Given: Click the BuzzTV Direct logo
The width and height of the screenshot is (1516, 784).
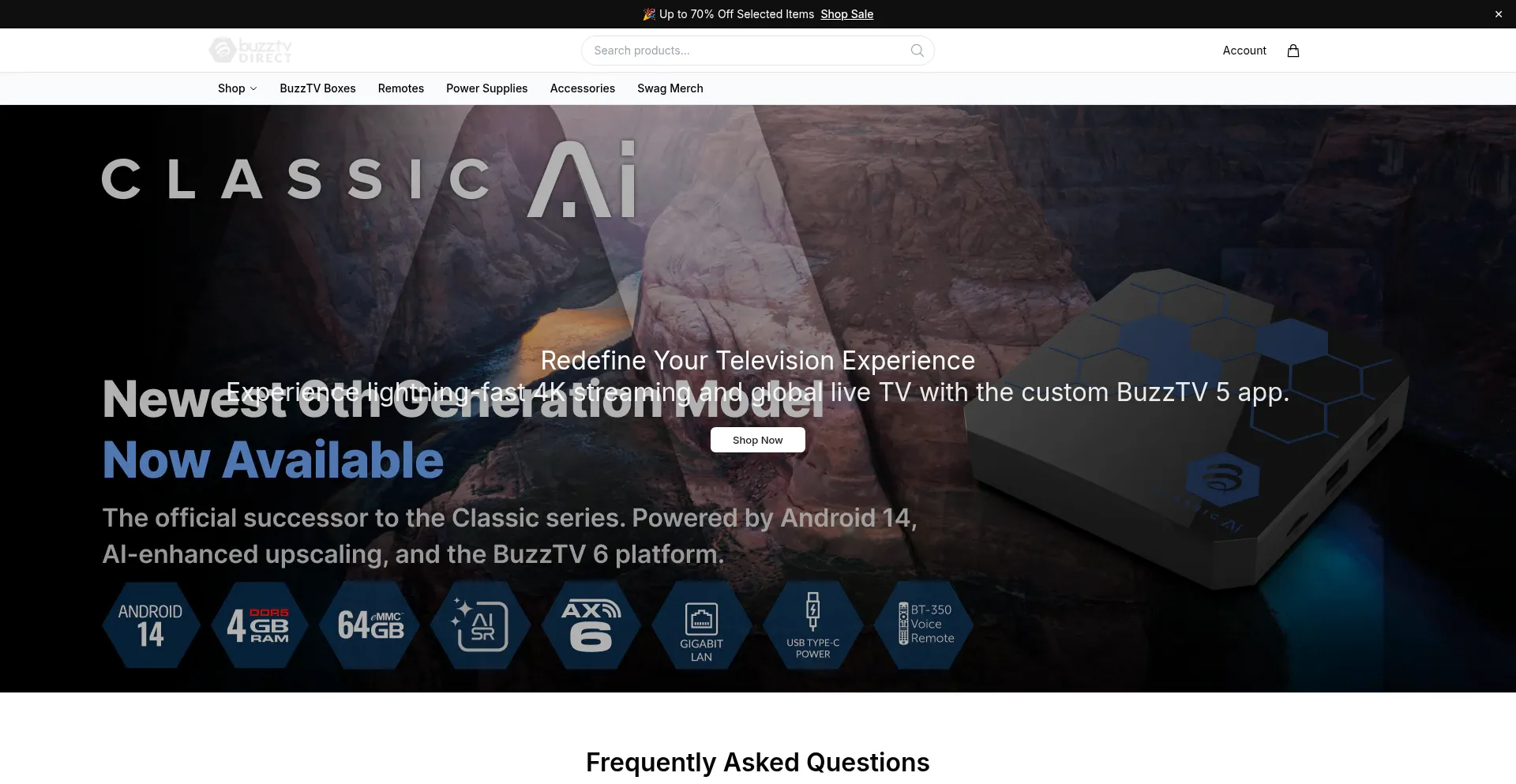Looking at the screenshot, I should (250, 51).
